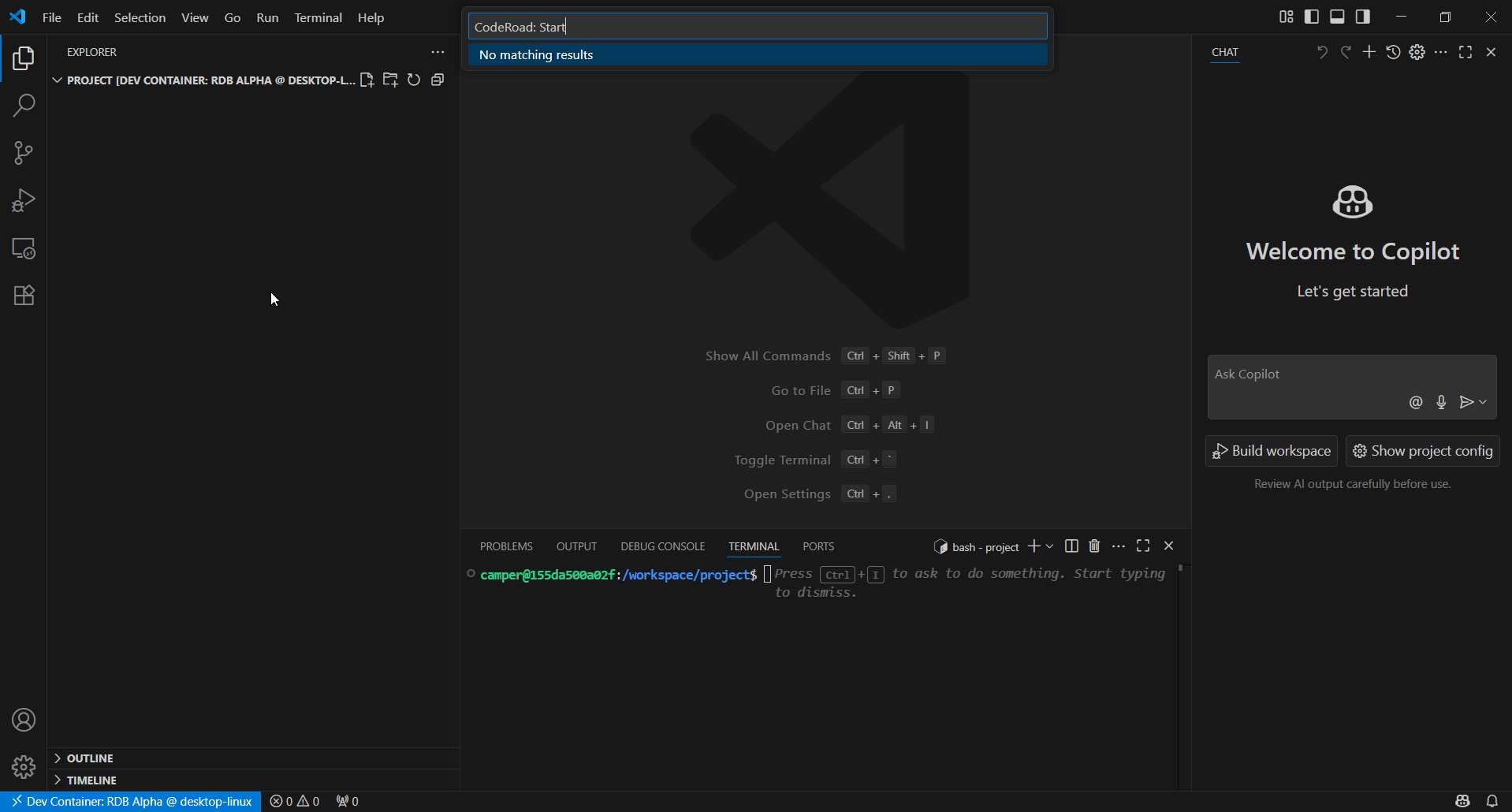
Task: Show chat history
Action: point(1394,52)
